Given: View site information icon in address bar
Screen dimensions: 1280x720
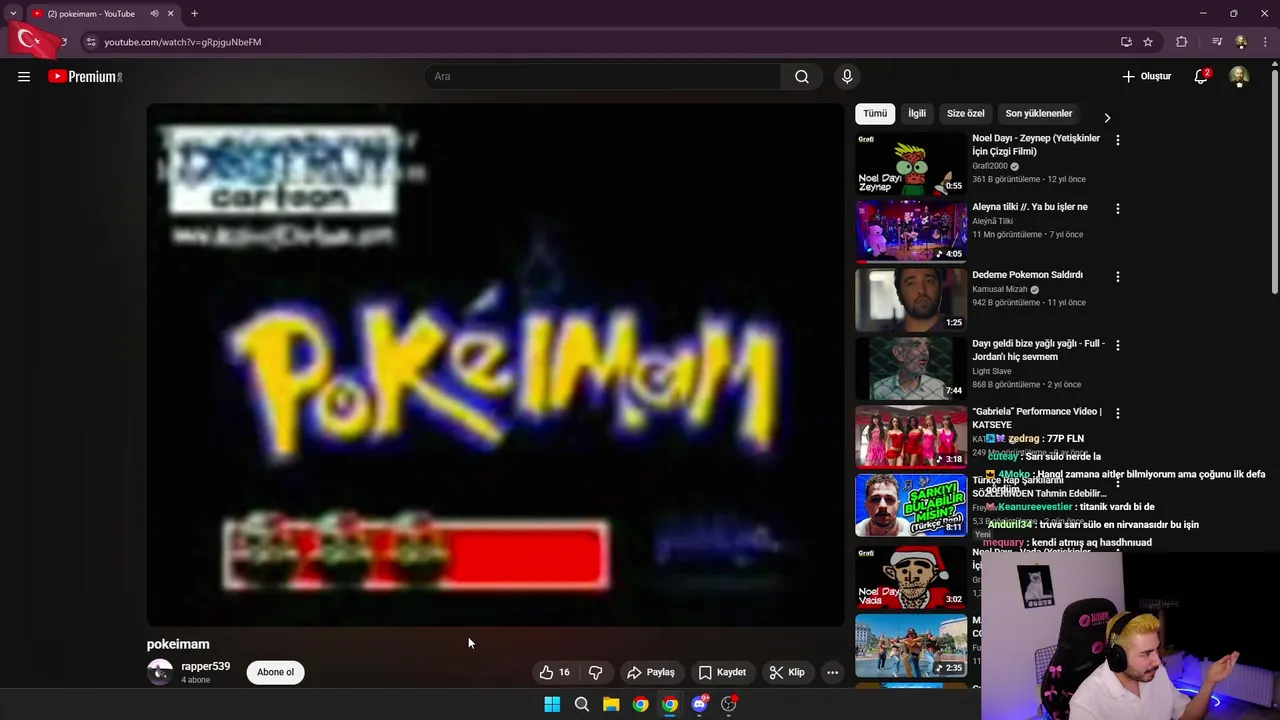Looking at the screenshot, I should tap(91, 42).
